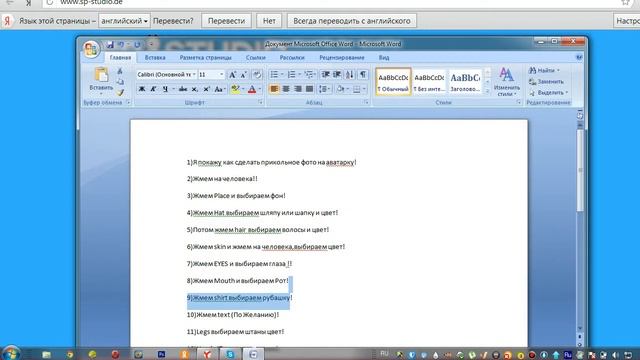The height and width of the screenshot is (360, 640).
Task: Open the Вид tab
Action: (384, 58)
